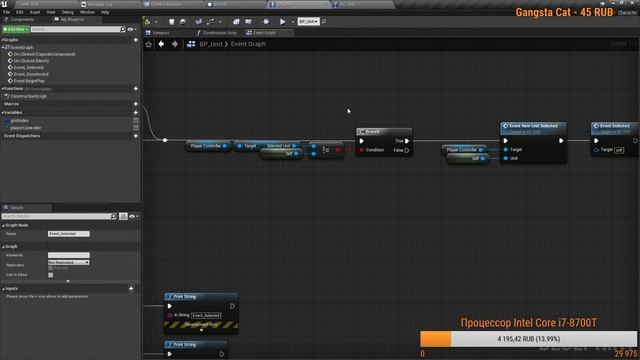This screenshot has height=360, width=640.
Task: Add input parameter with Inputs plus
Action: point(131,289)
